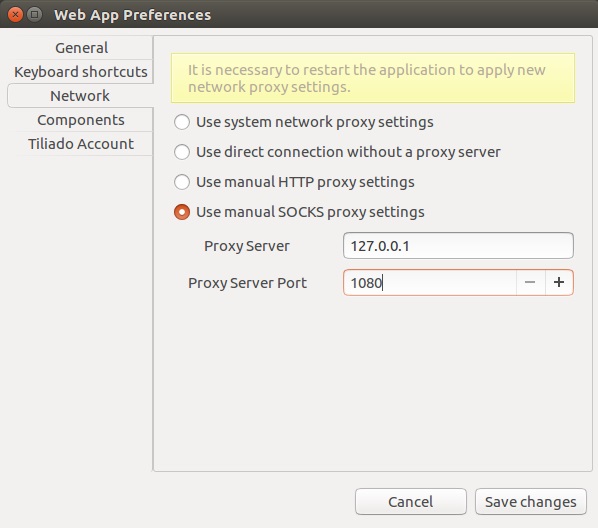Go to Tiliado Account tab

(80, 144)
